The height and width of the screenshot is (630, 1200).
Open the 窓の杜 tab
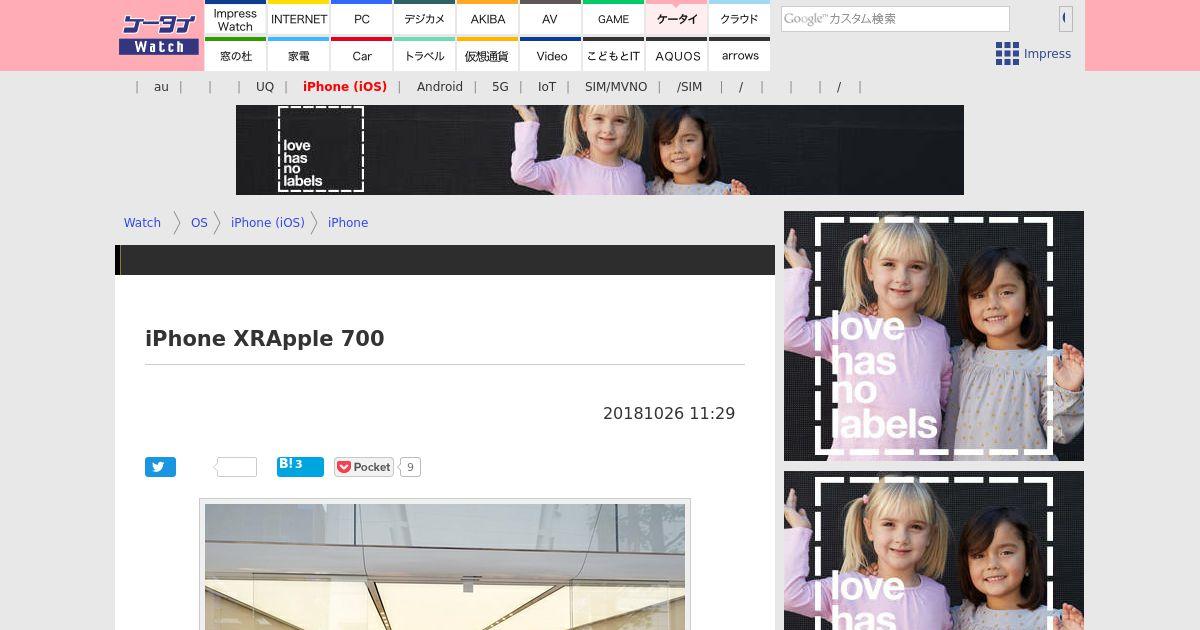click(235, 55)
